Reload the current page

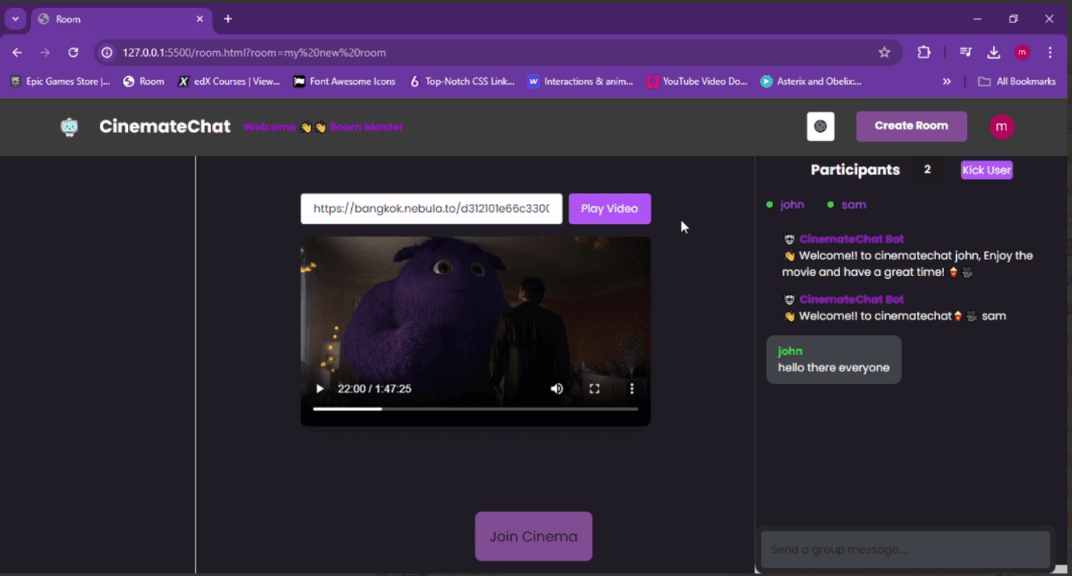click(x=73, y=53)
